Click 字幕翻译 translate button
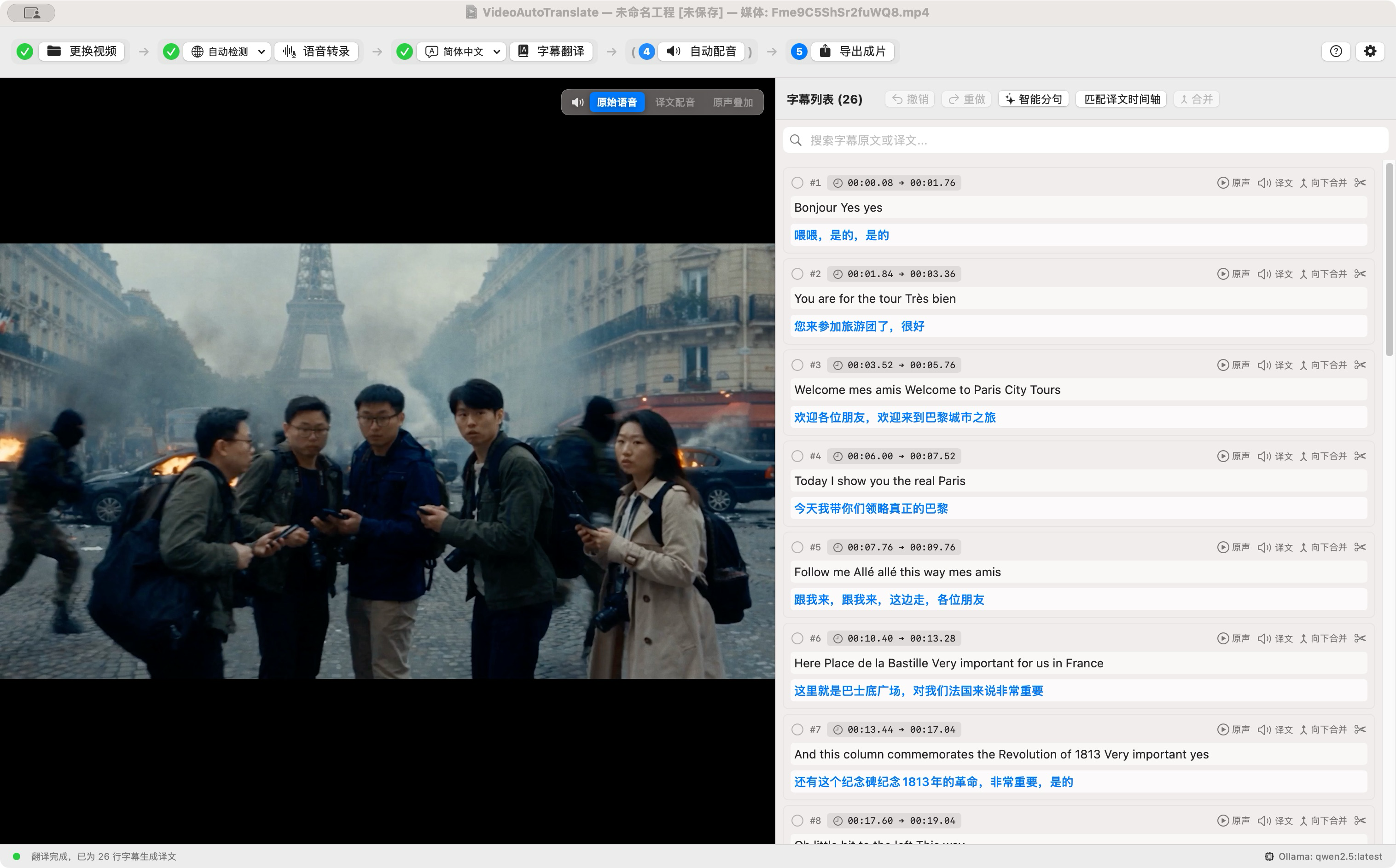 click(x=551, y=51)
